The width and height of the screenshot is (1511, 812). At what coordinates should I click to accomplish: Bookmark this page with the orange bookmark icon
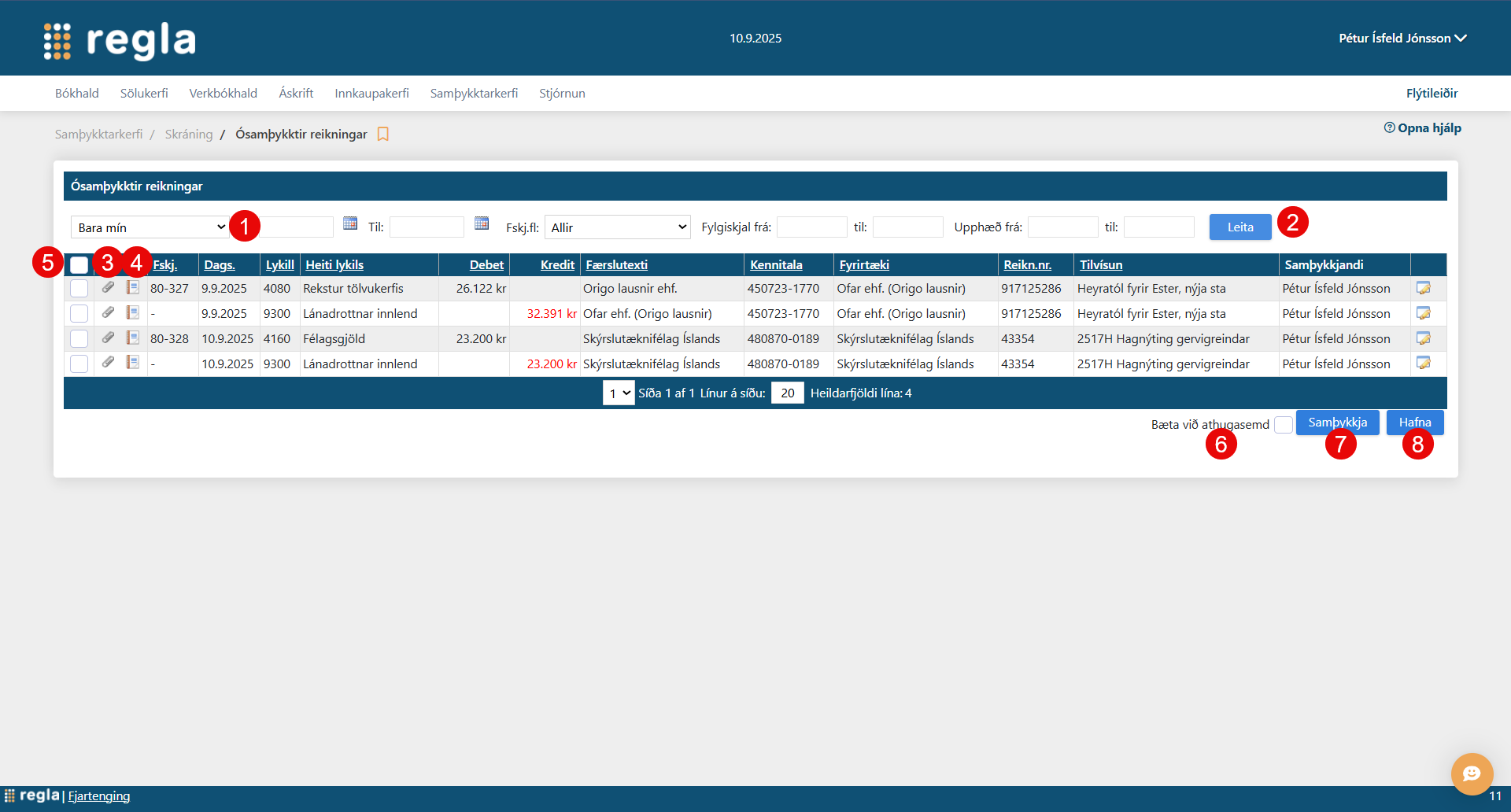tap(383, 135)
